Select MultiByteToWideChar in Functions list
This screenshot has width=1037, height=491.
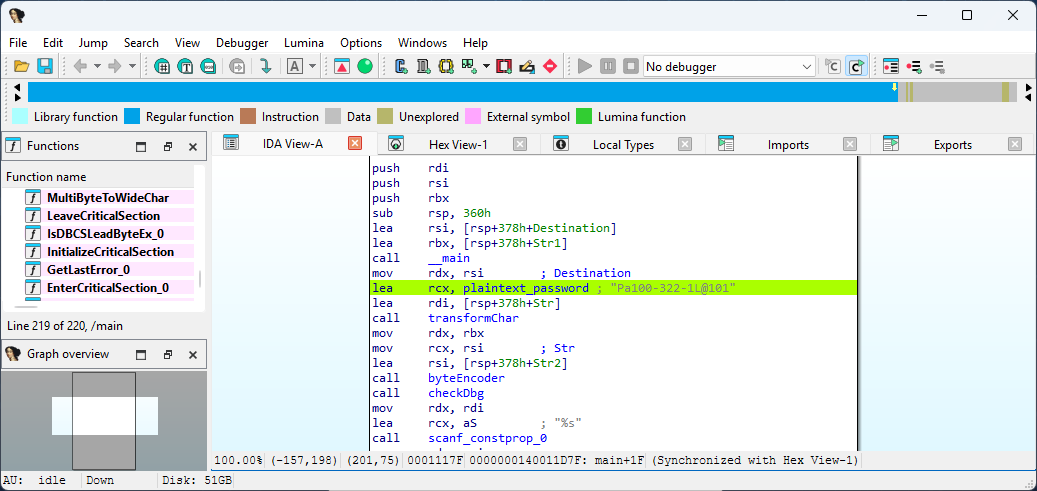pyautogui.click(x=107, y=198)
